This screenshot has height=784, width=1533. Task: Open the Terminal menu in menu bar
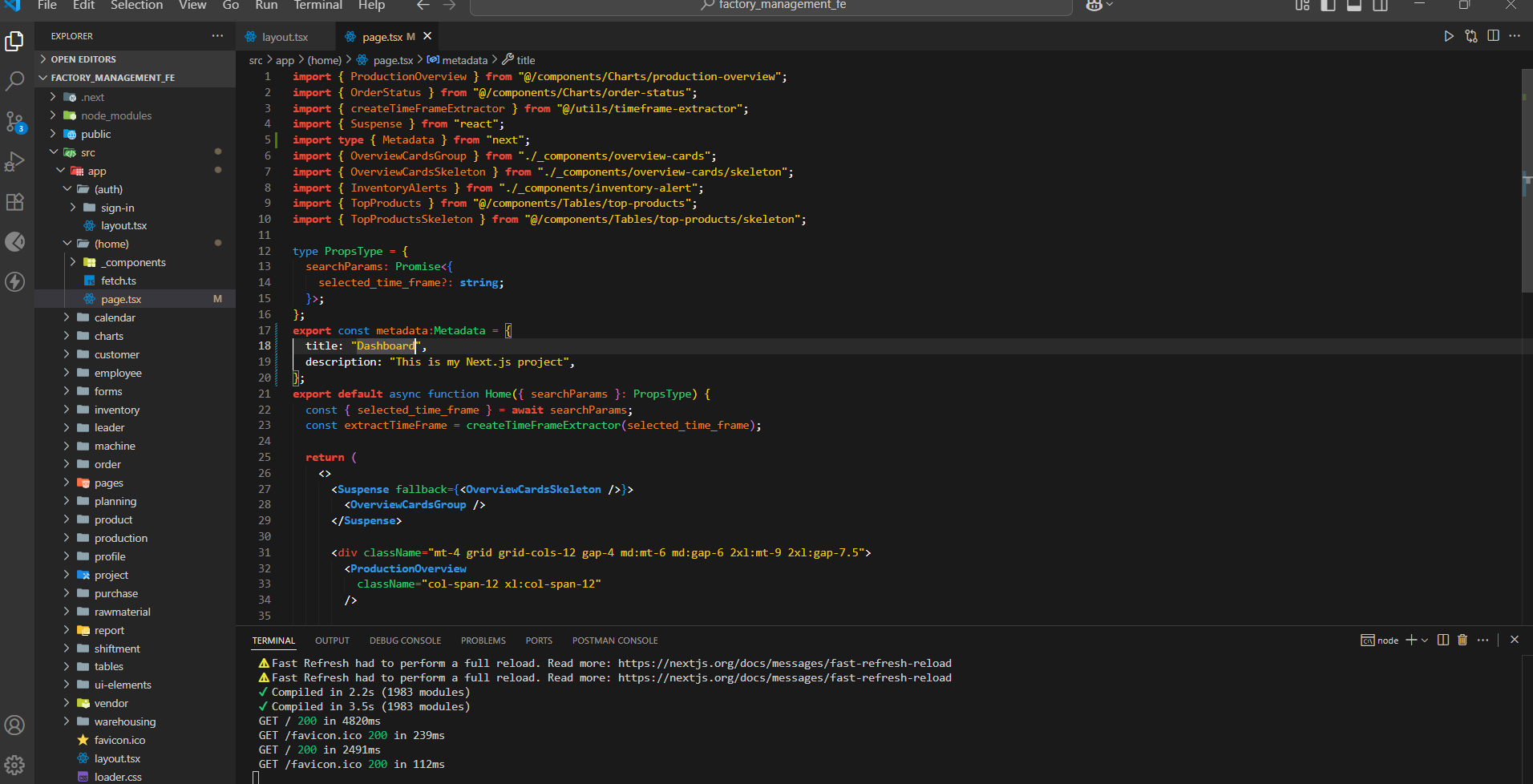pos(318,6)
